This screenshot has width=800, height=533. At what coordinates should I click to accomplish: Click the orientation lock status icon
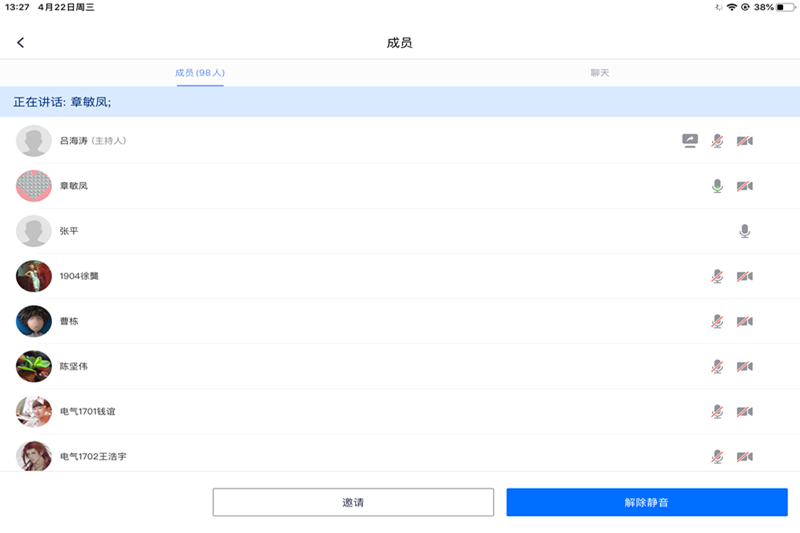[745, 7]
